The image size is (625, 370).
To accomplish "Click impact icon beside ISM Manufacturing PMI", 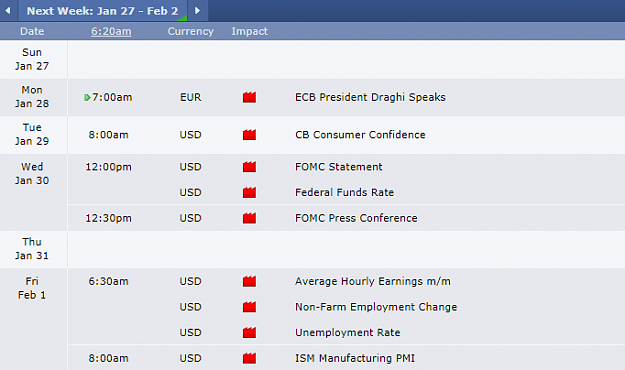I will [250, 358].
